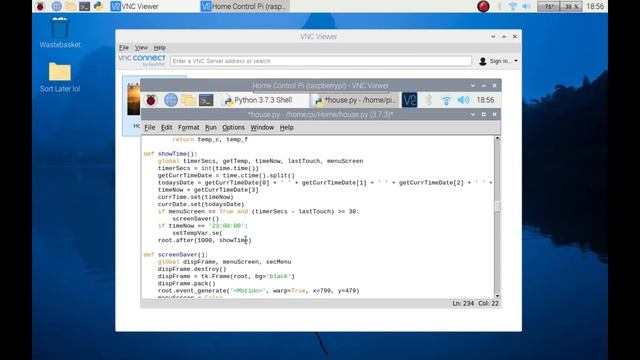
Task: Open the file manager from the outer taskbar
Action: [x=71, y=6]
